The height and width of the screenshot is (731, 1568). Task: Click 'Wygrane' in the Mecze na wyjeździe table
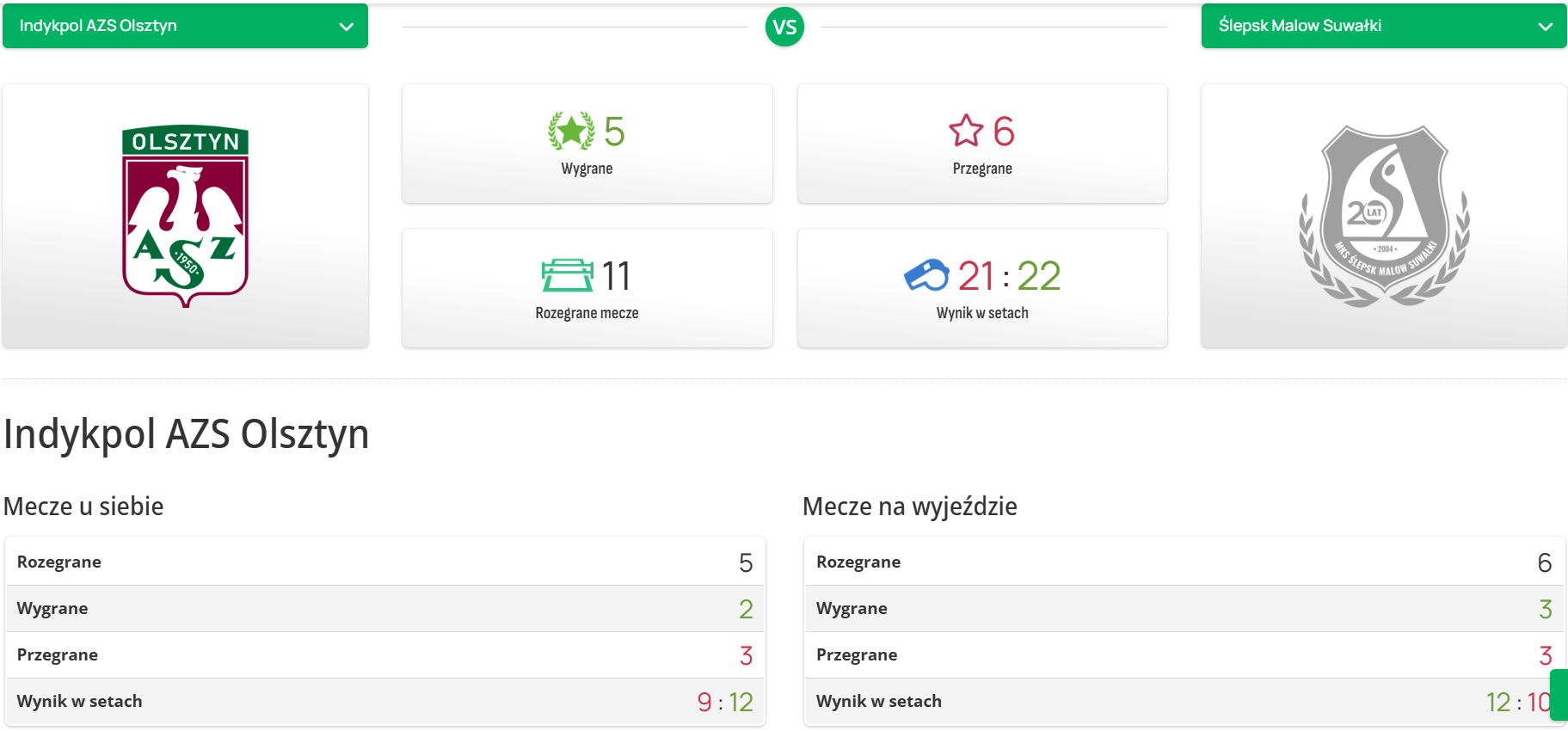pos(852,608)
